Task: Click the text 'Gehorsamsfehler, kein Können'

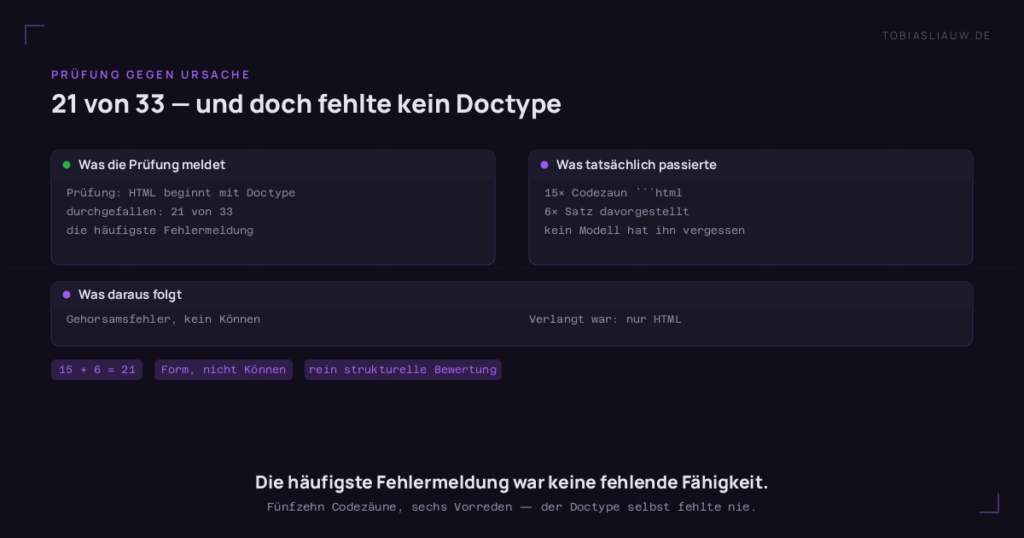Action: (x=163, y=319)
